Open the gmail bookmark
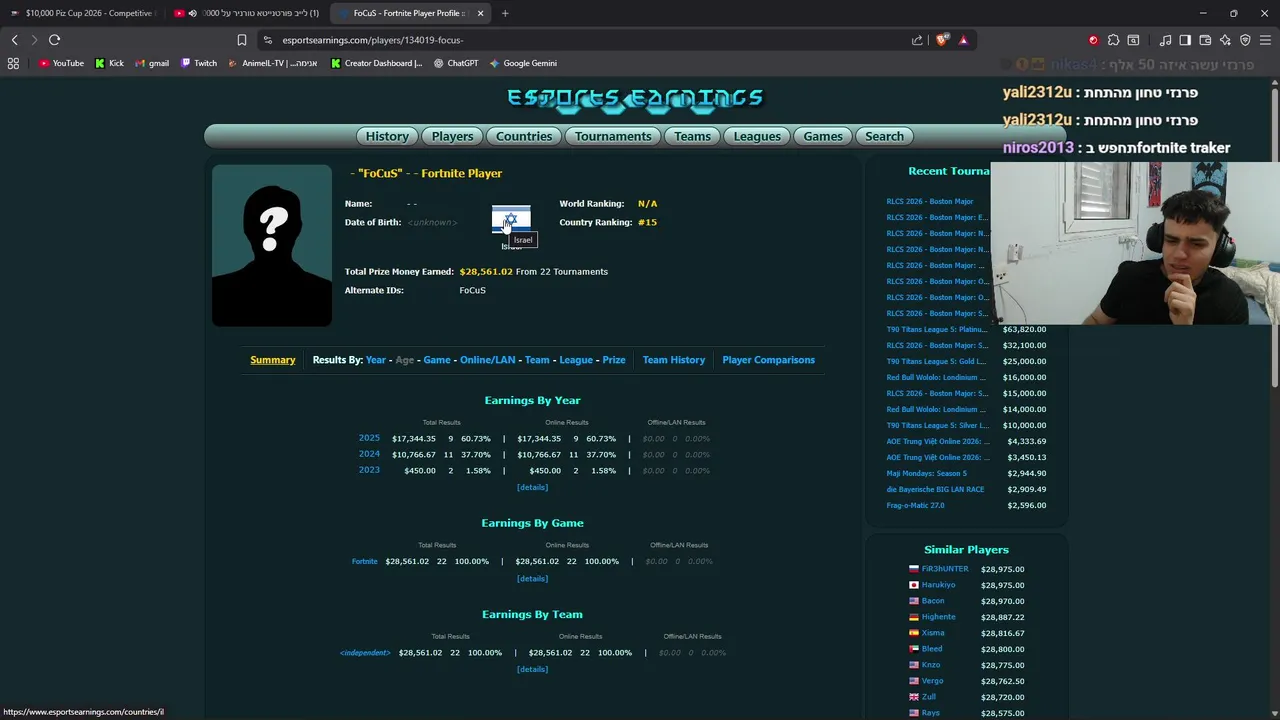This screenshot has height=720, width=1280. [151, 63]
